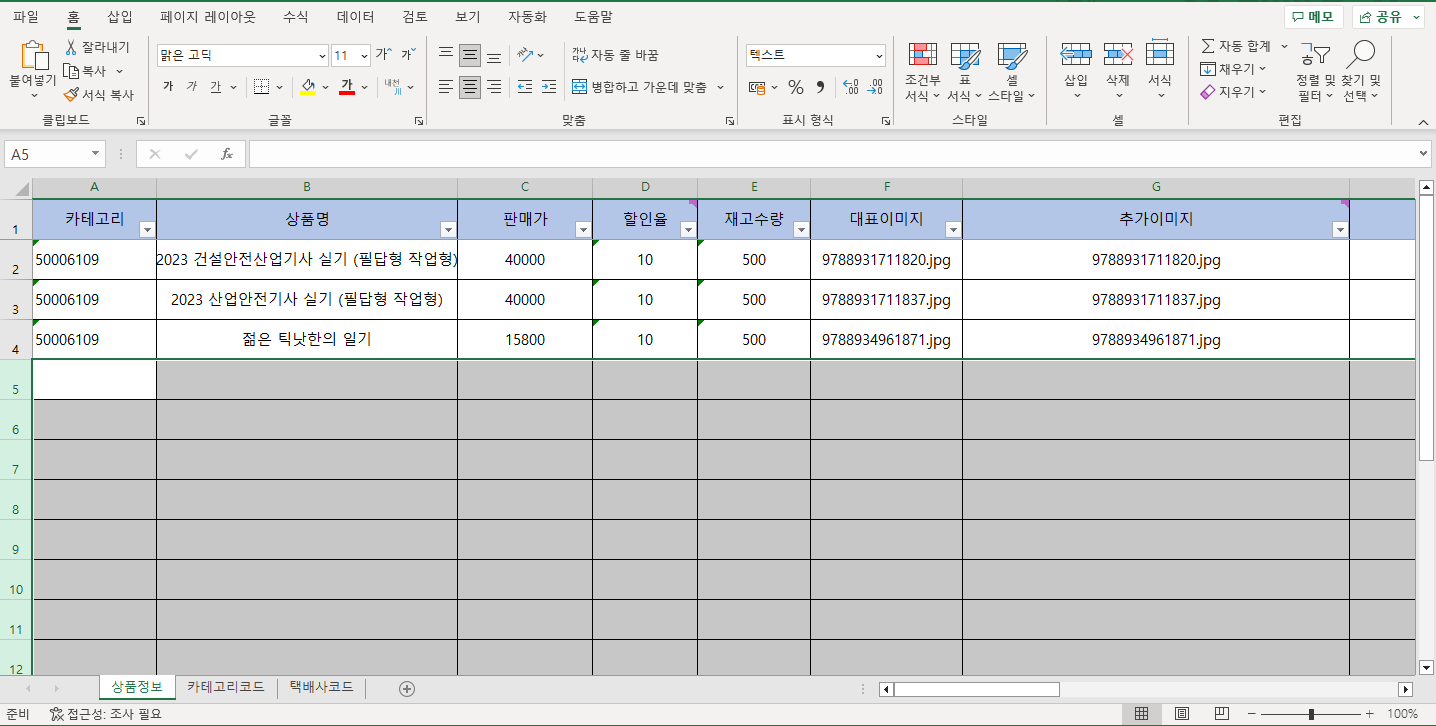
Task: Switch to the 카테고리코드 sheet tab
Action: (x=225, y=687)
